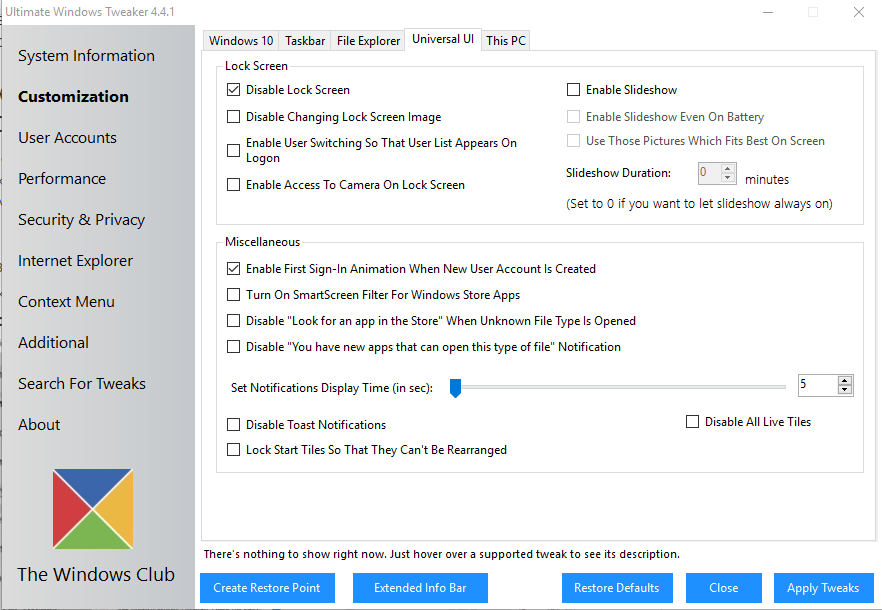Uncheck Disable Lock Screen

pos(233,89)
